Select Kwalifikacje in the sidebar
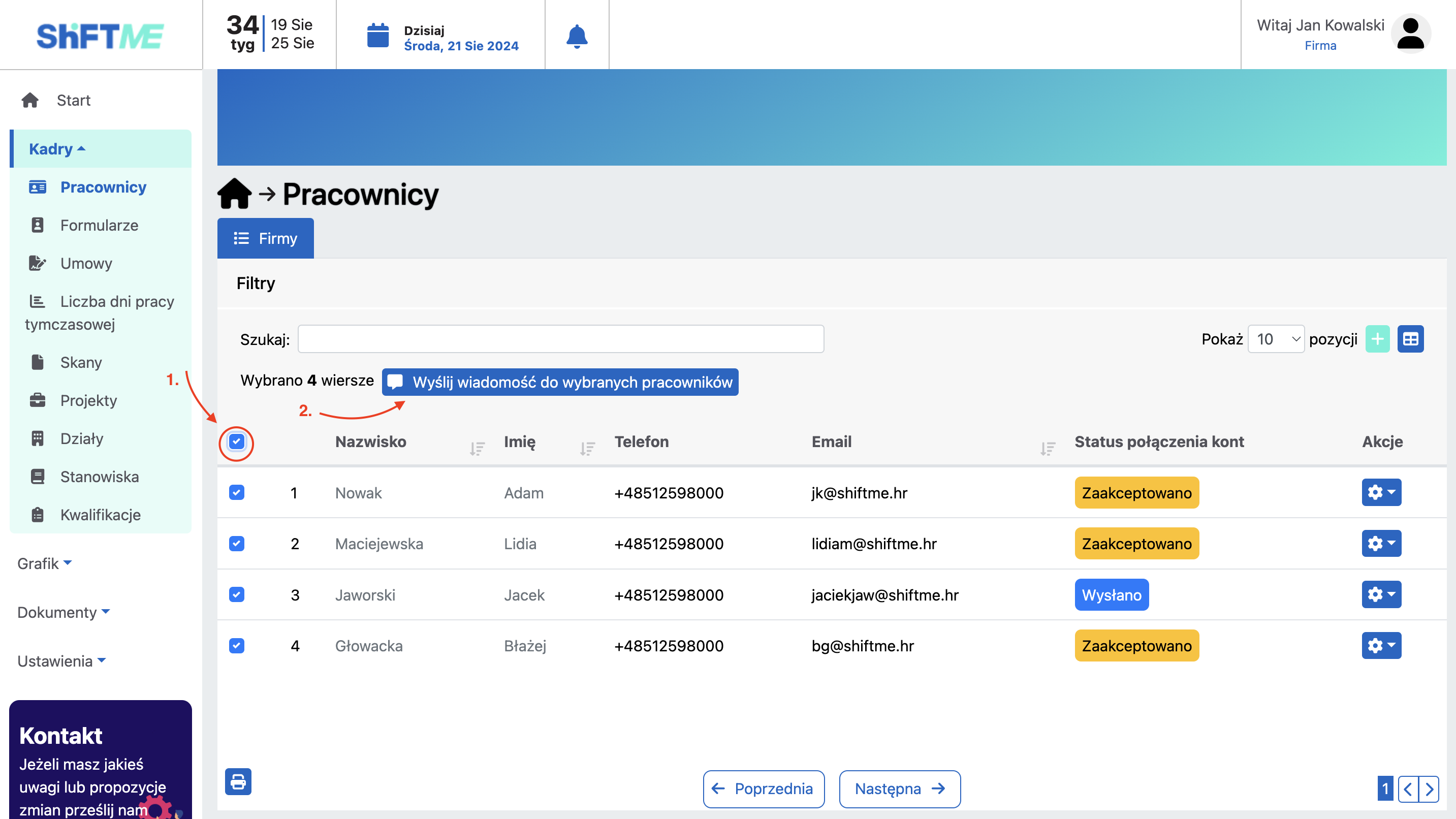Screen dimensions: 1456x819 point(101,515)
